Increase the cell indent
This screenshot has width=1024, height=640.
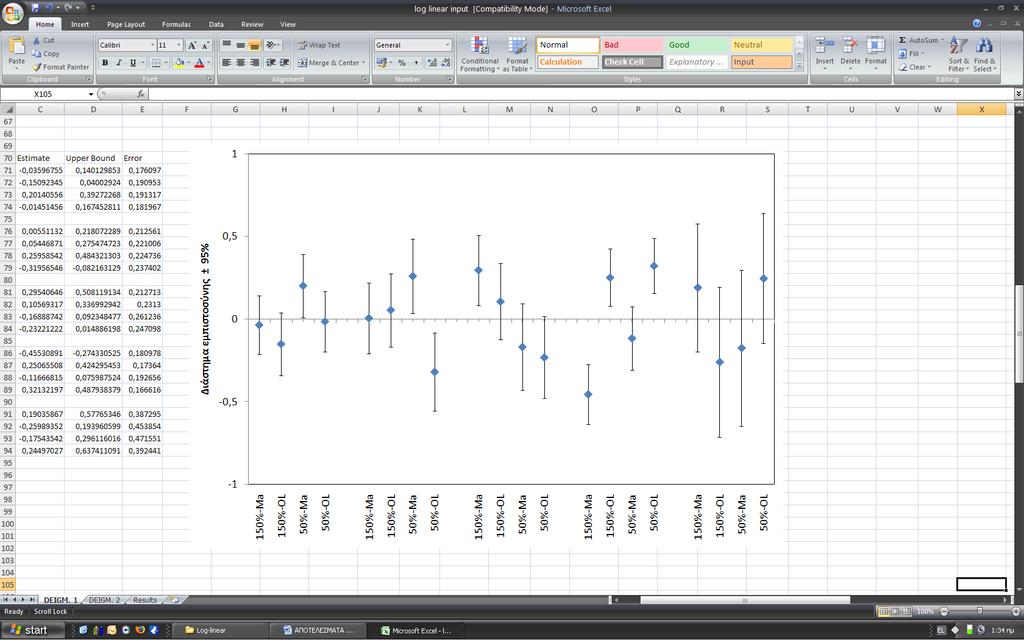click(x=285, y=63)
